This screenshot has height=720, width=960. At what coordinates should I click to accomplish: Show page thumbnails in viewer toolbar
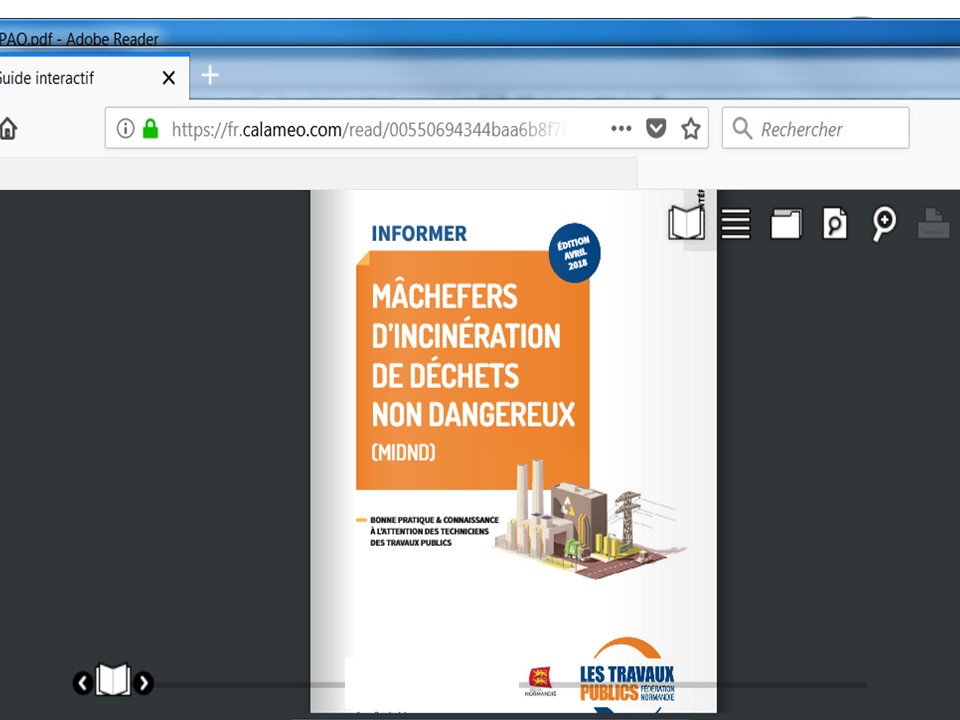tap(785, 223)
